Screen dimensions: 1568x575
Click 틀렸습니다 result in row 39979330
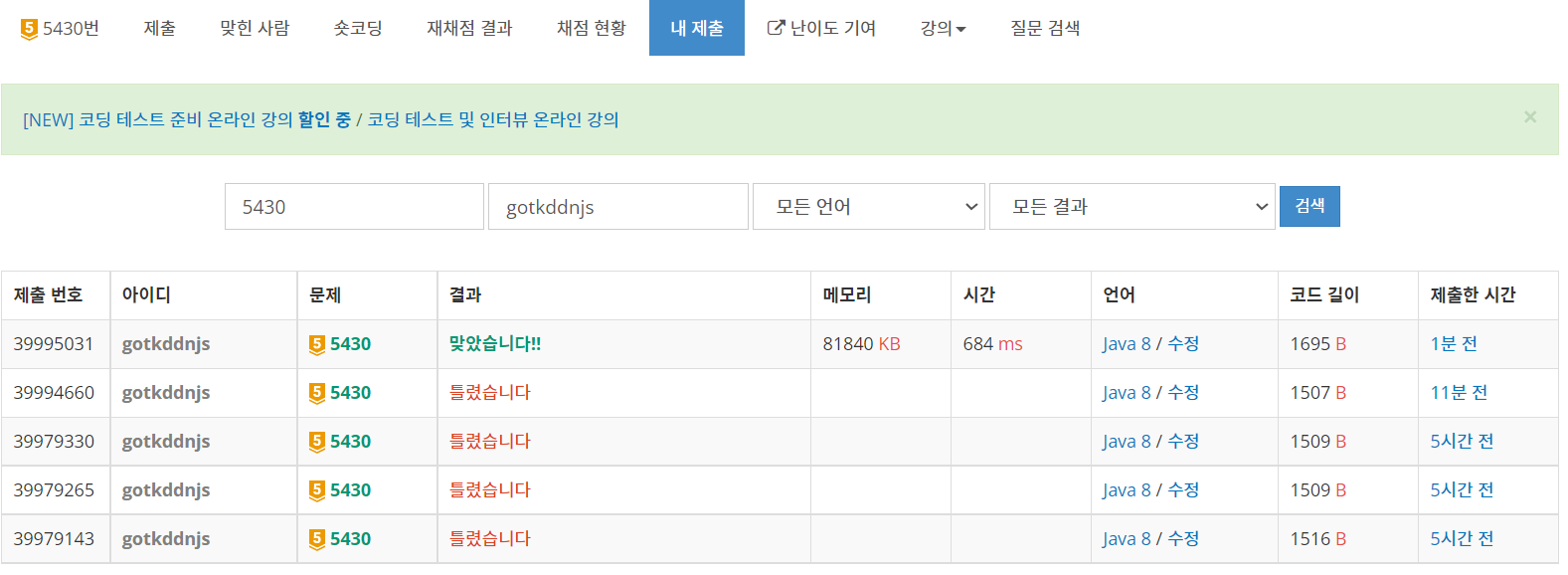click(490, 442)
